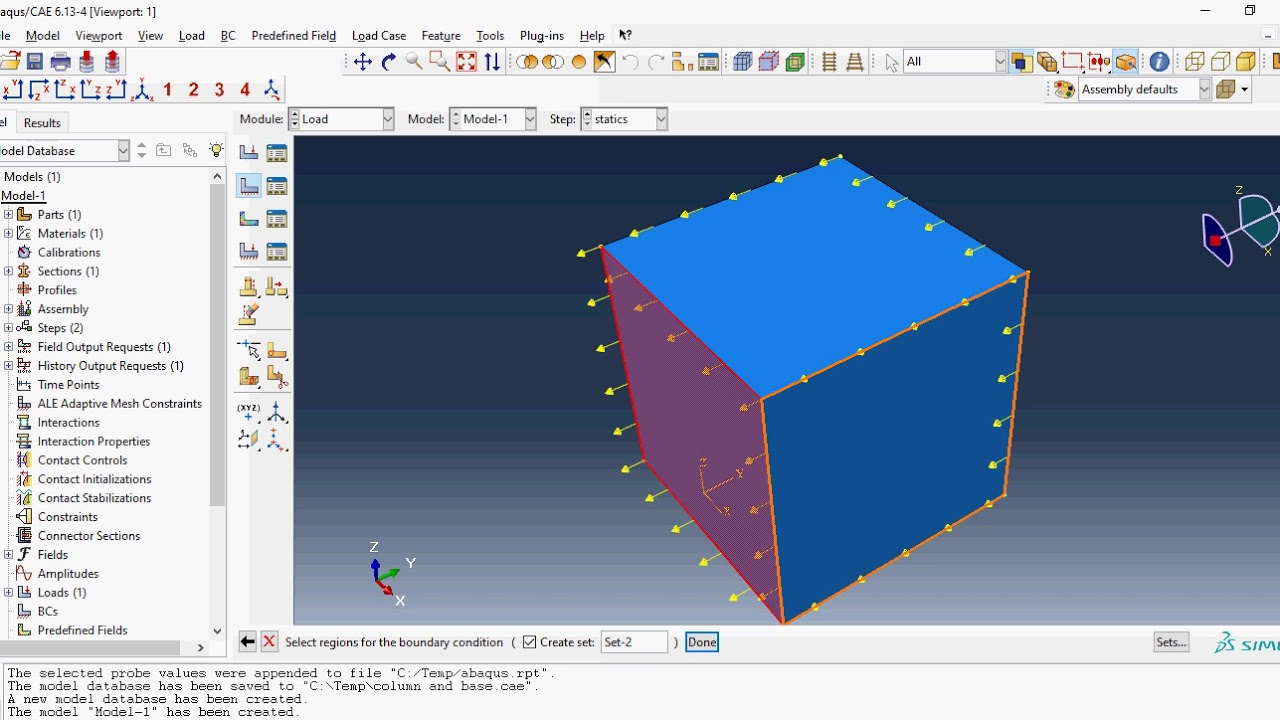Click the Query information icon
Screen dimensions: 1280x720
click(x=1159, y=62)
